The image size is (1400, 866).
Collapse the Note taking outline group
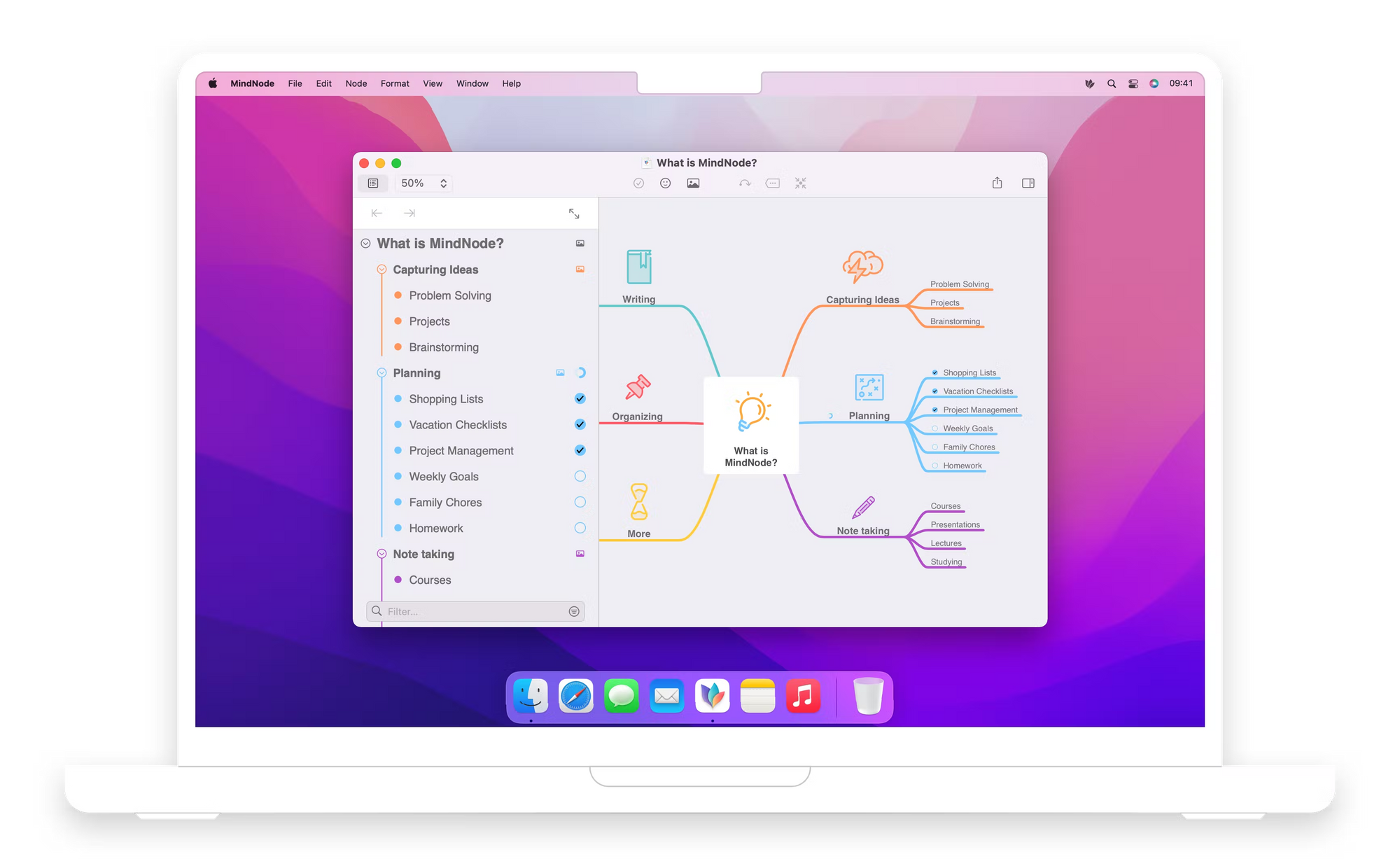[x=381, y=554]
